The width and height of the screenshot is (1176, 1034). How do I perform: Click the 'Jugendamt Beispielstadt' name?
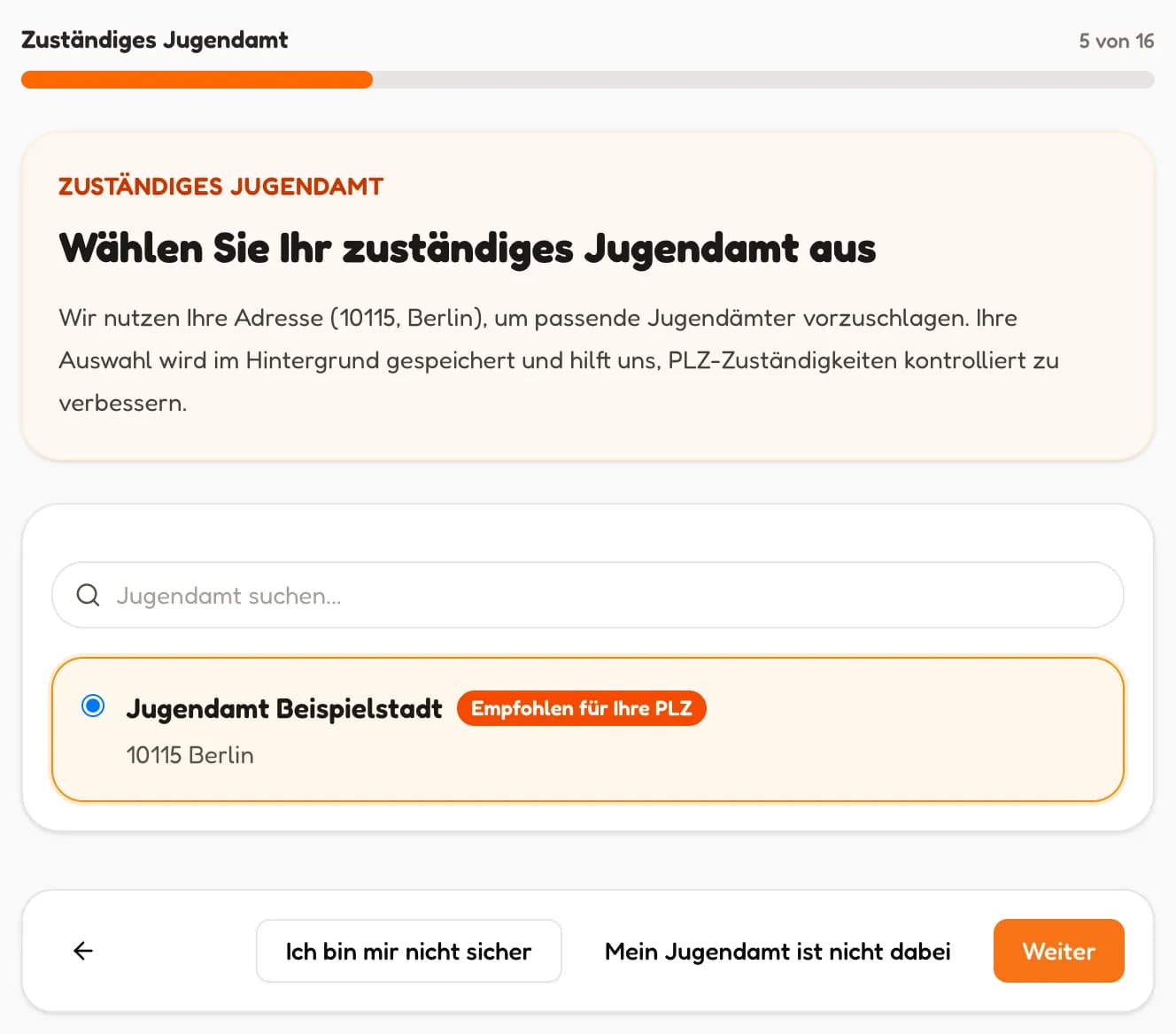coord(283,708)
